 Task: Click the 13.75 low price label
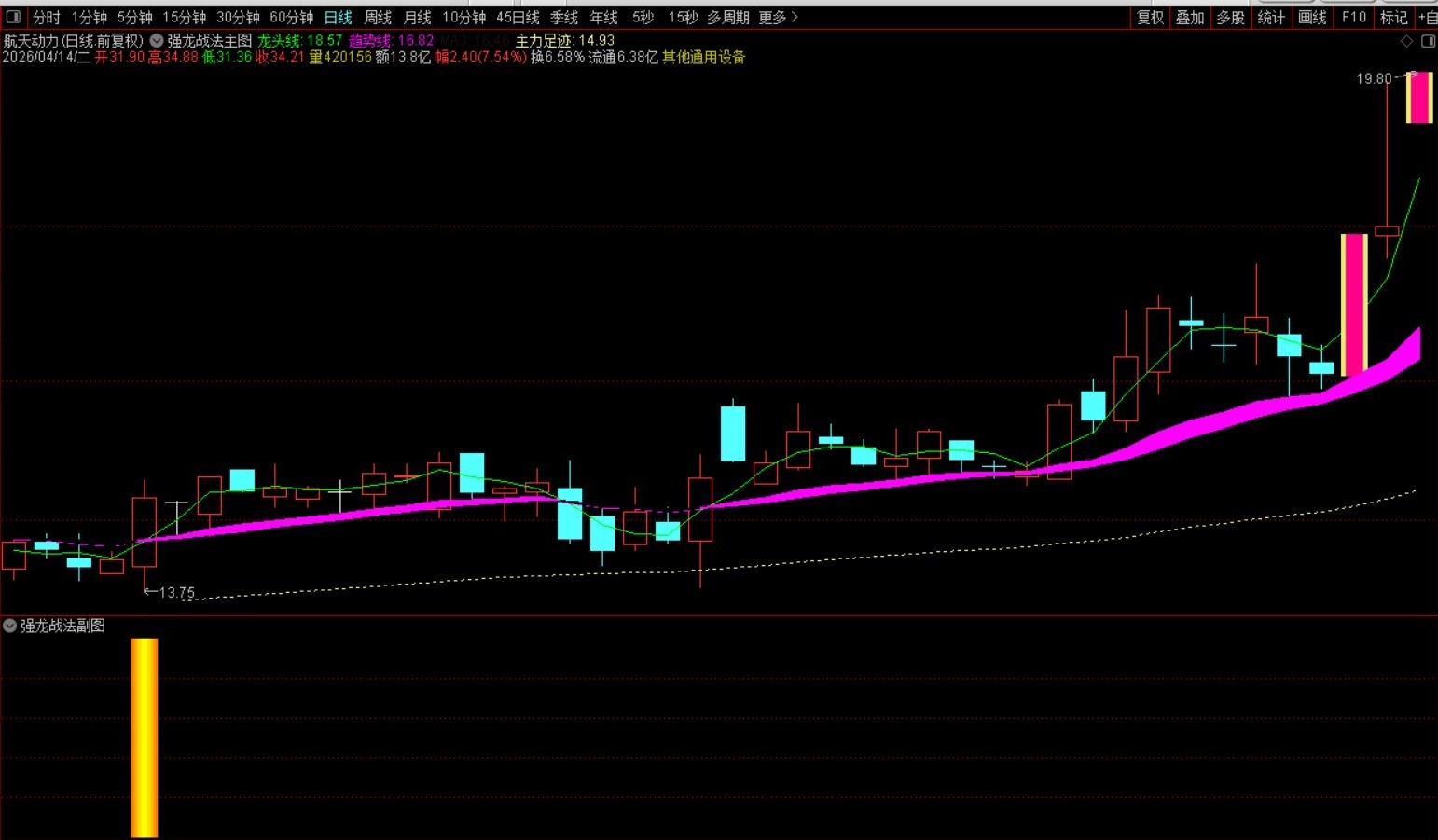tap(176, 593)
